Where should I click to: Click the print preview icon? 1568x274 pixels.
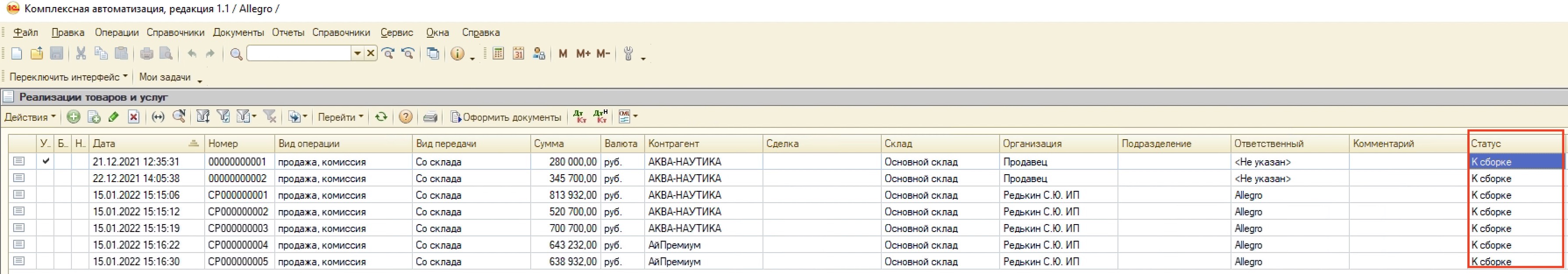(x=166, y=54)
